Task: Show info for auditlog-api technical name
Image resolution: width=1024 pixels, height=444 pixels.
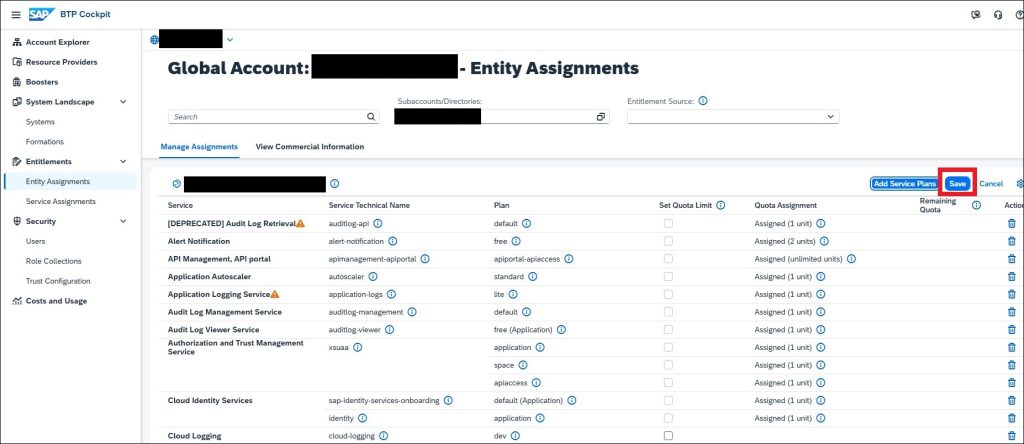Action: (377, 223)
